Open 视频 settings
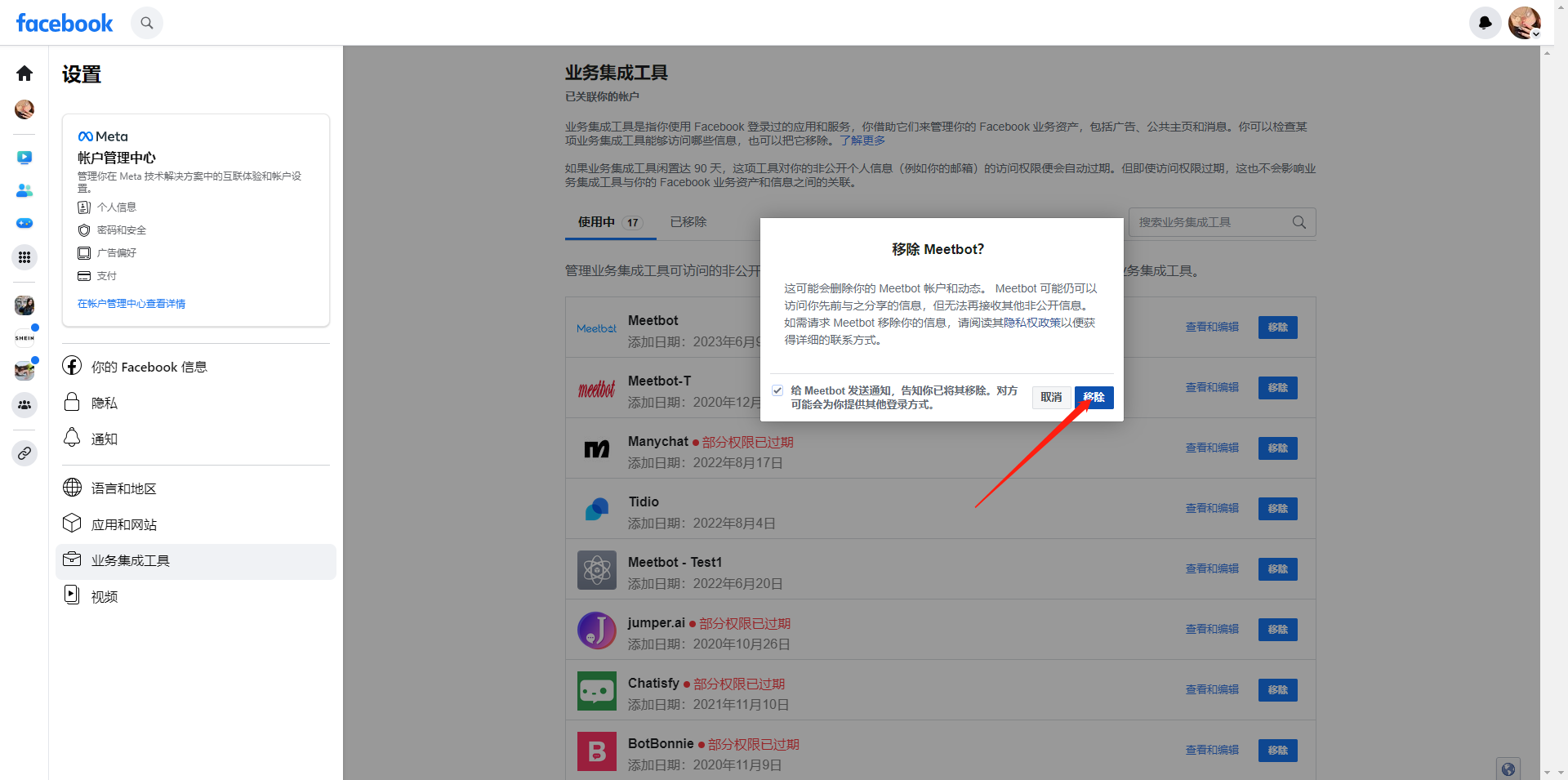The height and width of the screenshot is (780, 1568). pyautogui.click(x=196, y=596)
